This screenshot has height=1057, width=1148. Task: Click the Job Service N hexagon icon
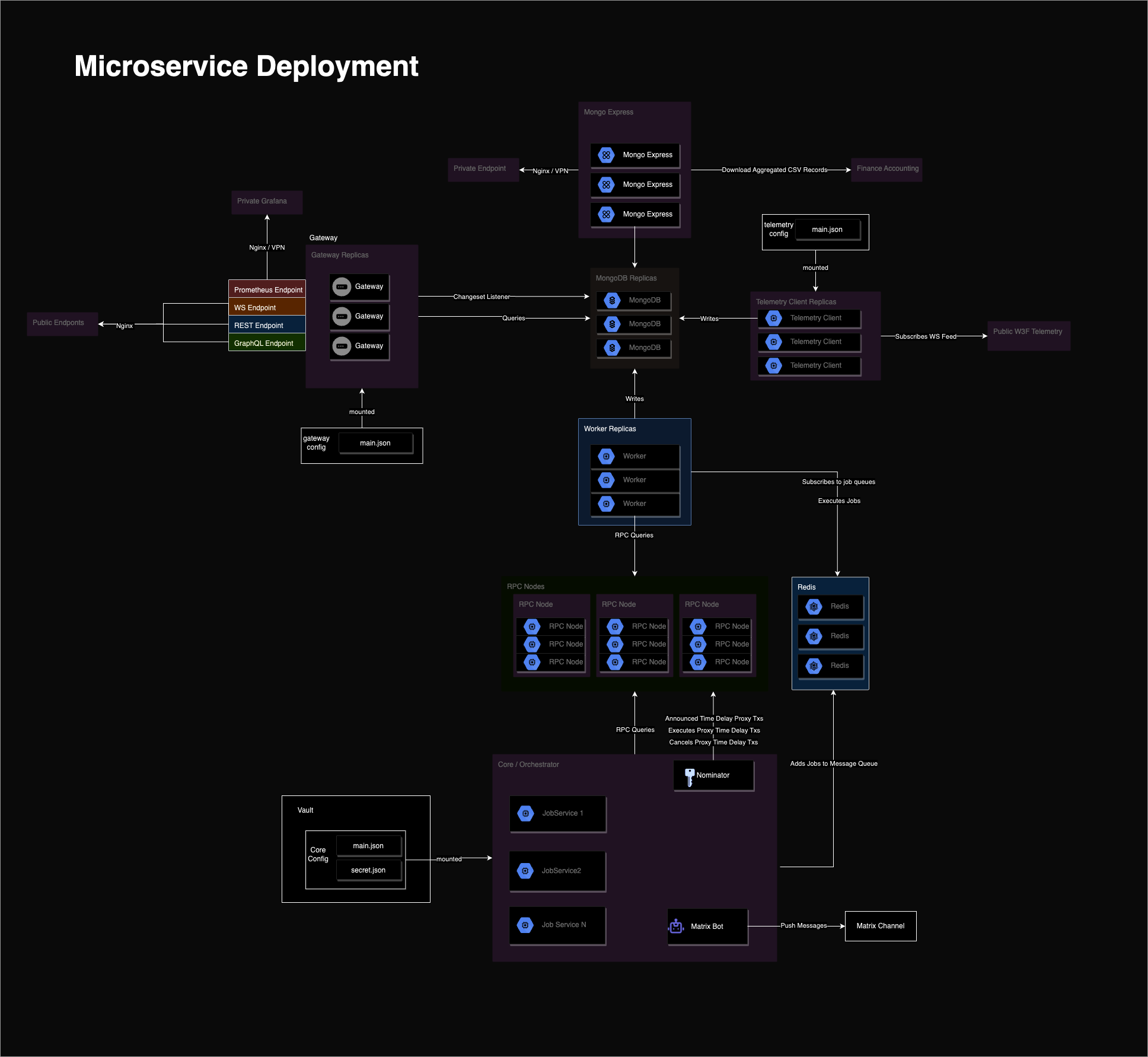(x=525, y=925)
